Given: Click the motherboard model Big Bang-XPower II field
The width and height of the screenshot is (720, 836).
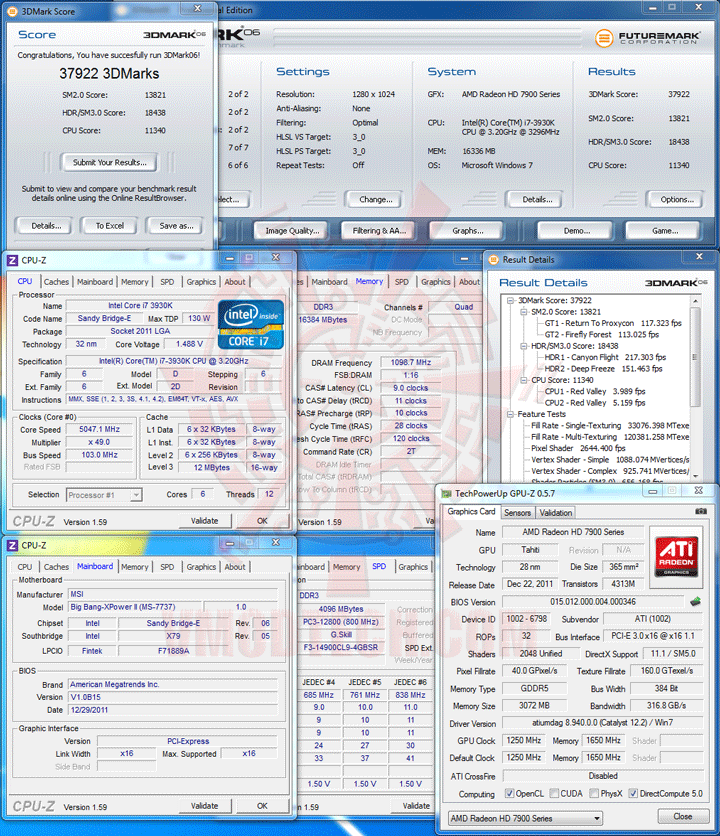Looking at the screenshot, I should click(x=135, y=607).
